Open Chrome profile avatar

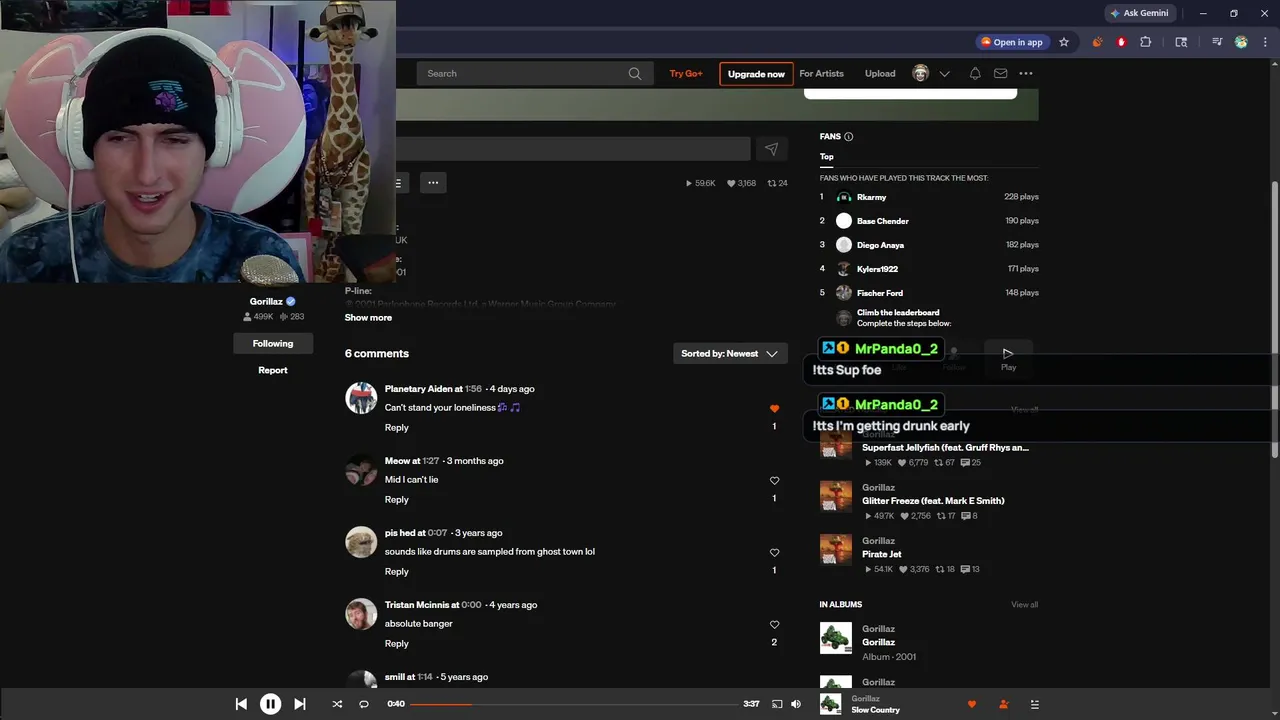point(1241,42)
